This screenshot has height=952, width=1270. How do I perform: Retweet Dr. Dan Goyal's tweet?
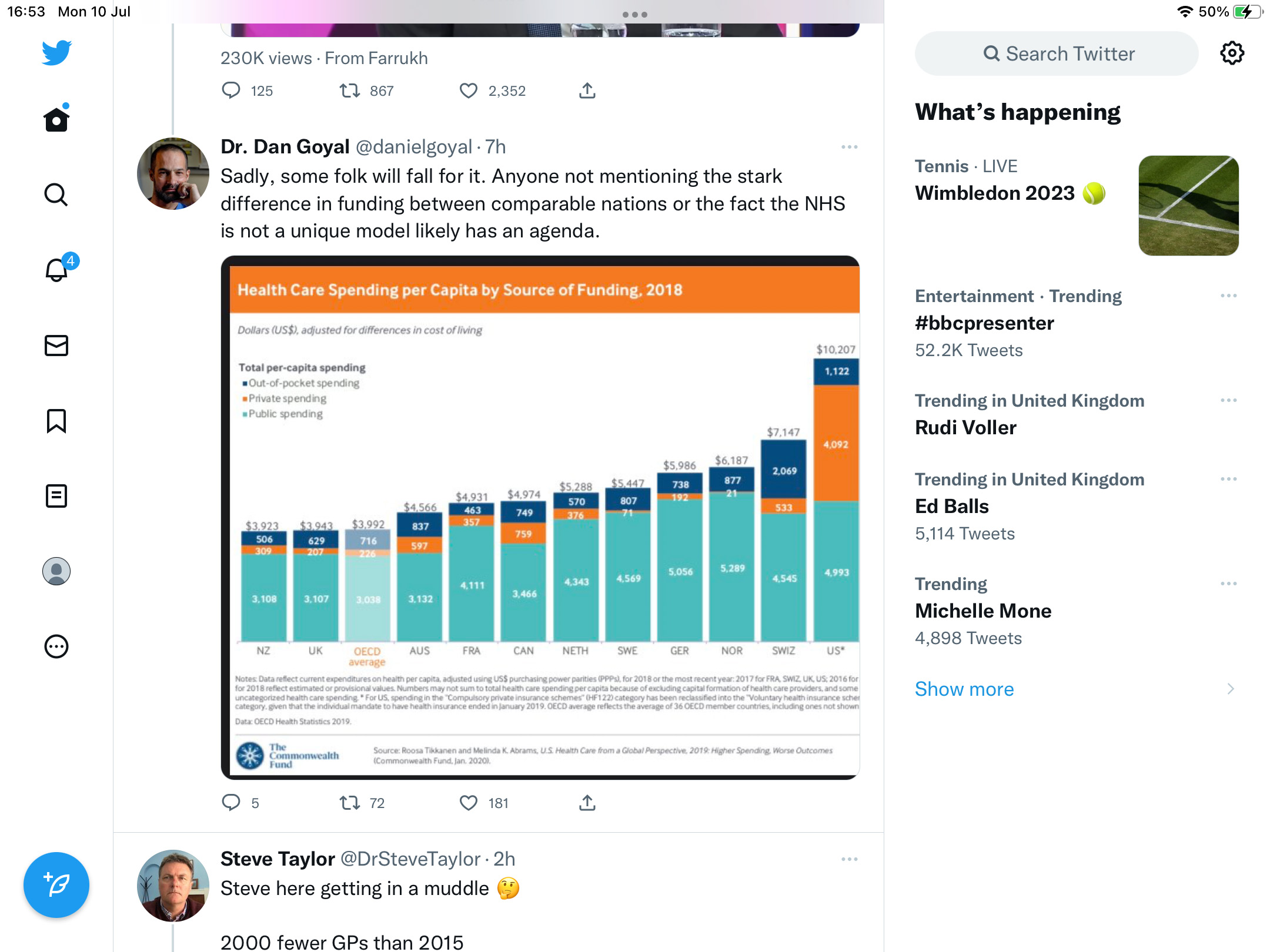[350, 803]
